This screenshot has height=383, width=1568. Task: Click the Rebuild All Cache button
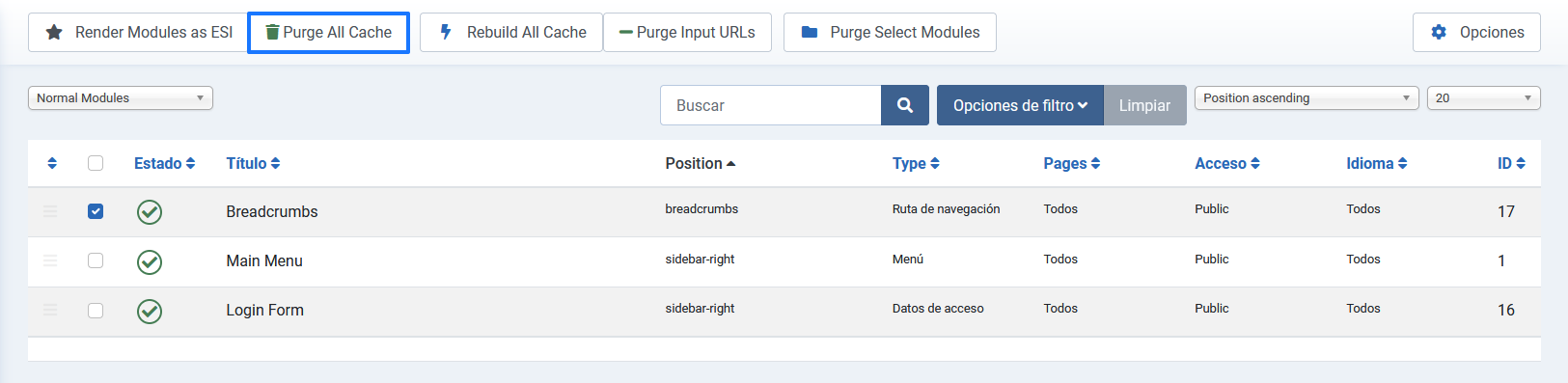coord(511,32)
